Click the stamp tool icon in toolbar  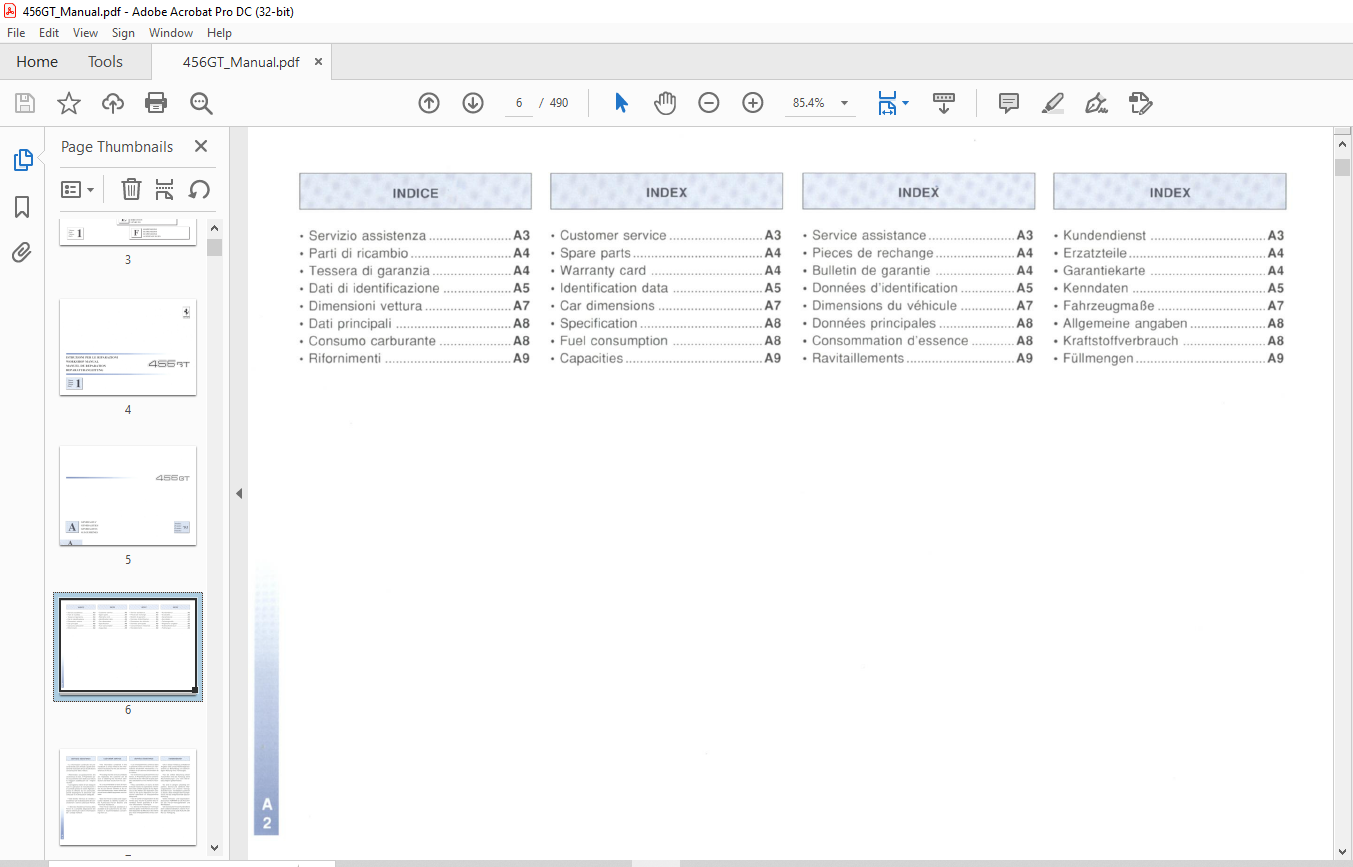pos(1141,103)
